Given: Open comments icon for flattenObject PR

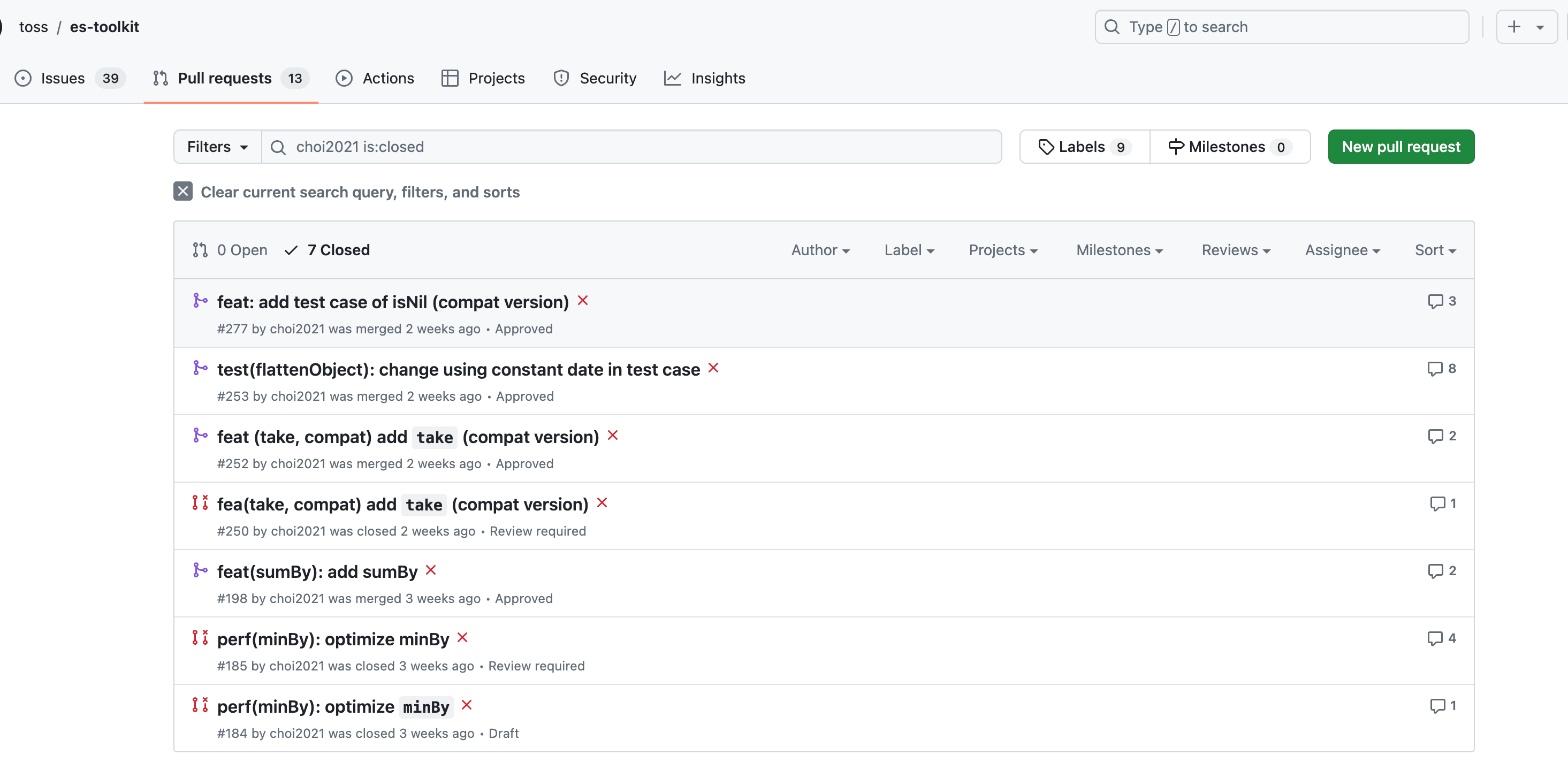Looking at the screenshot, I should 1435,368.
